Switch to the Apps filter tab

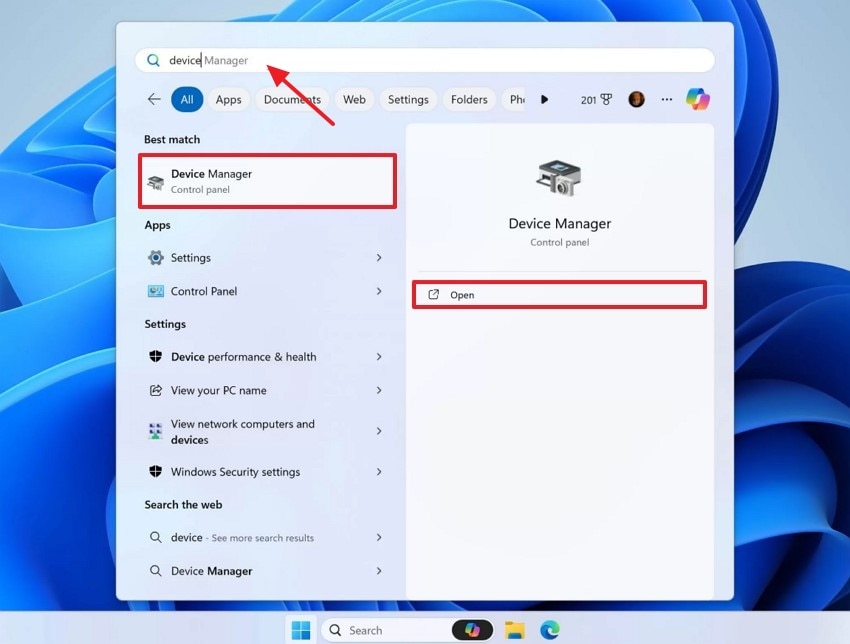click(228, 99)
